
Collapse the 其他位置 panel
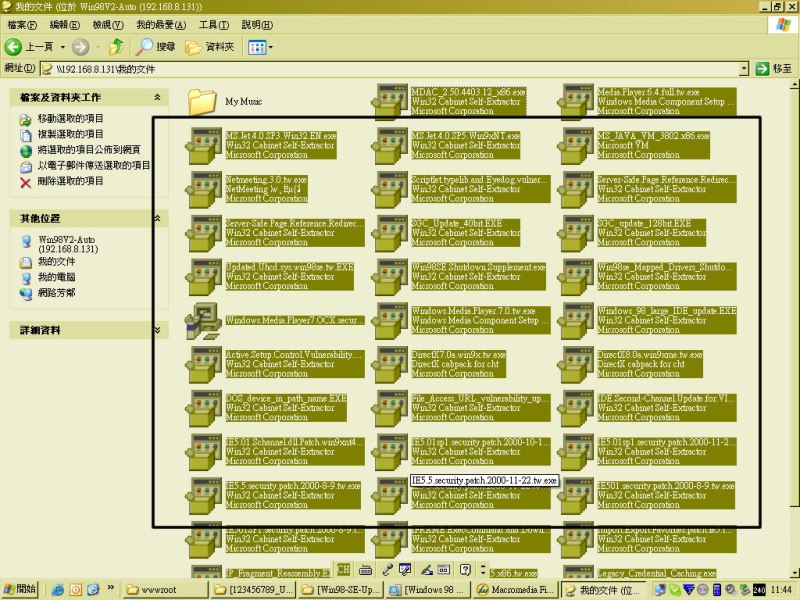[157, 218]
